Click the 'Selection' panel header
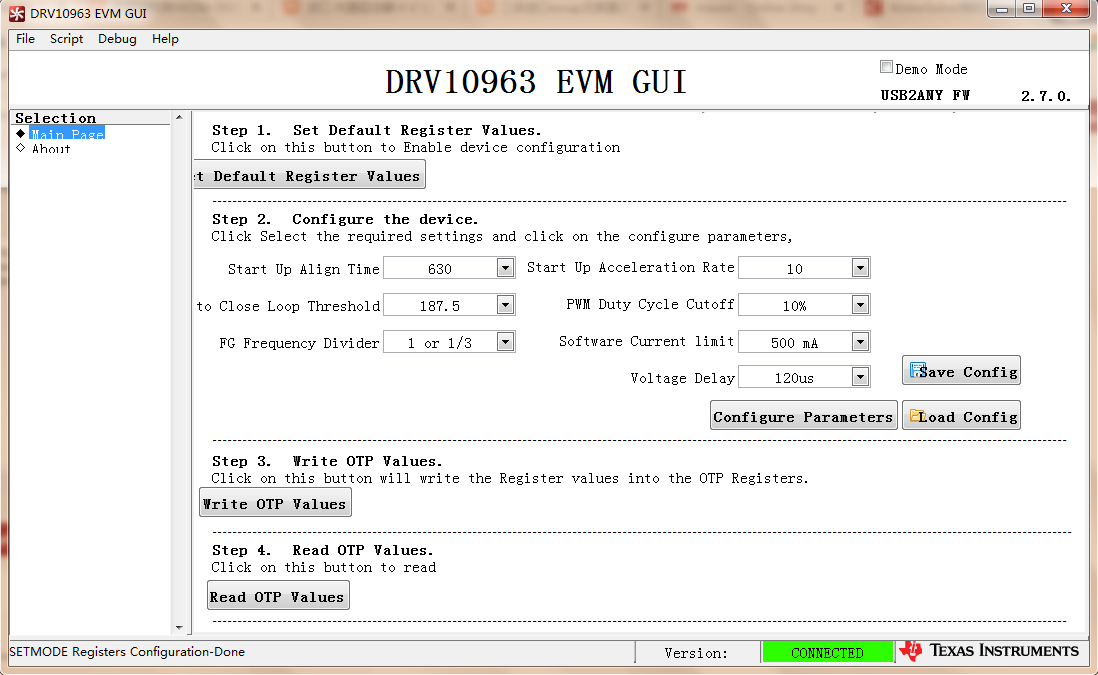Viewport: 1098px width, 675px height. pos(55,118)
